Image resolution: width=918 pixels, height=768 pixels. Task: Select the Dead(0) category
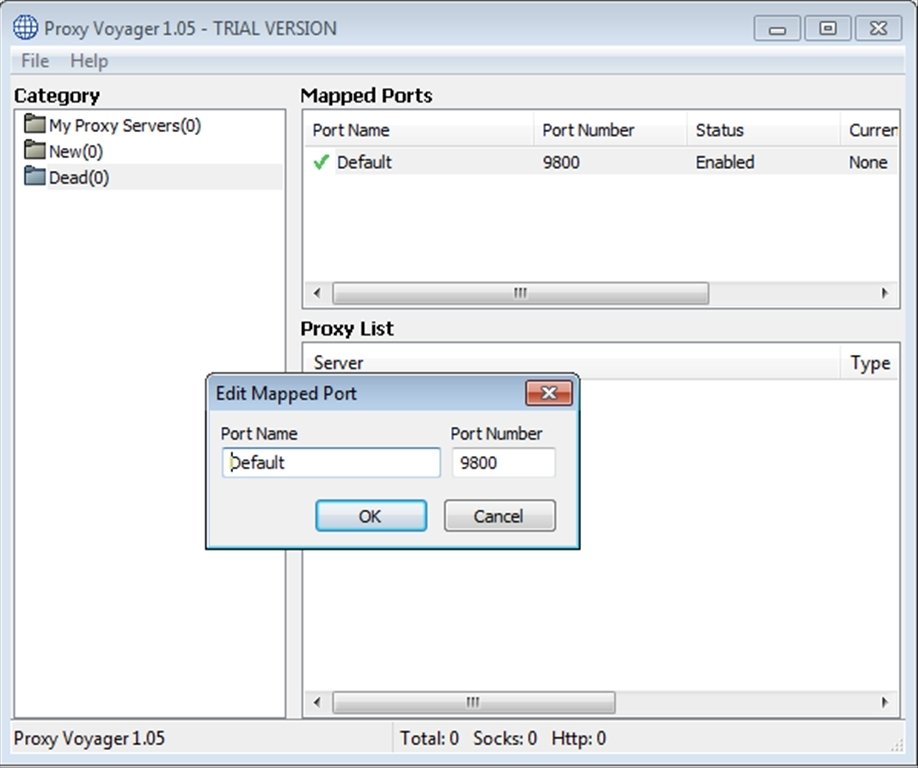click(78, 177)
